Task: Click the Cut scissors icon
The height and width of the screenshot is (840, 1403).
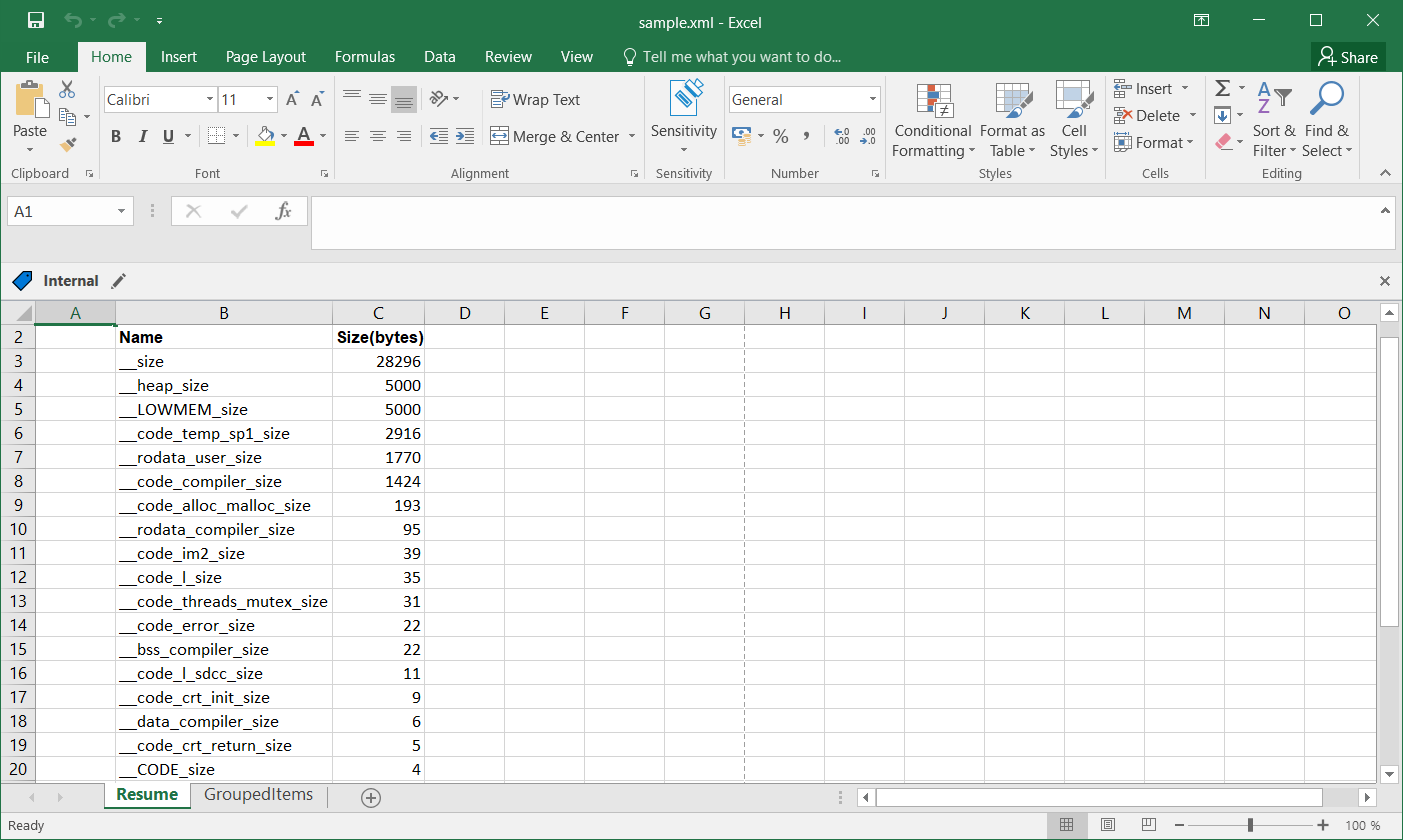Action: point(68,90)
